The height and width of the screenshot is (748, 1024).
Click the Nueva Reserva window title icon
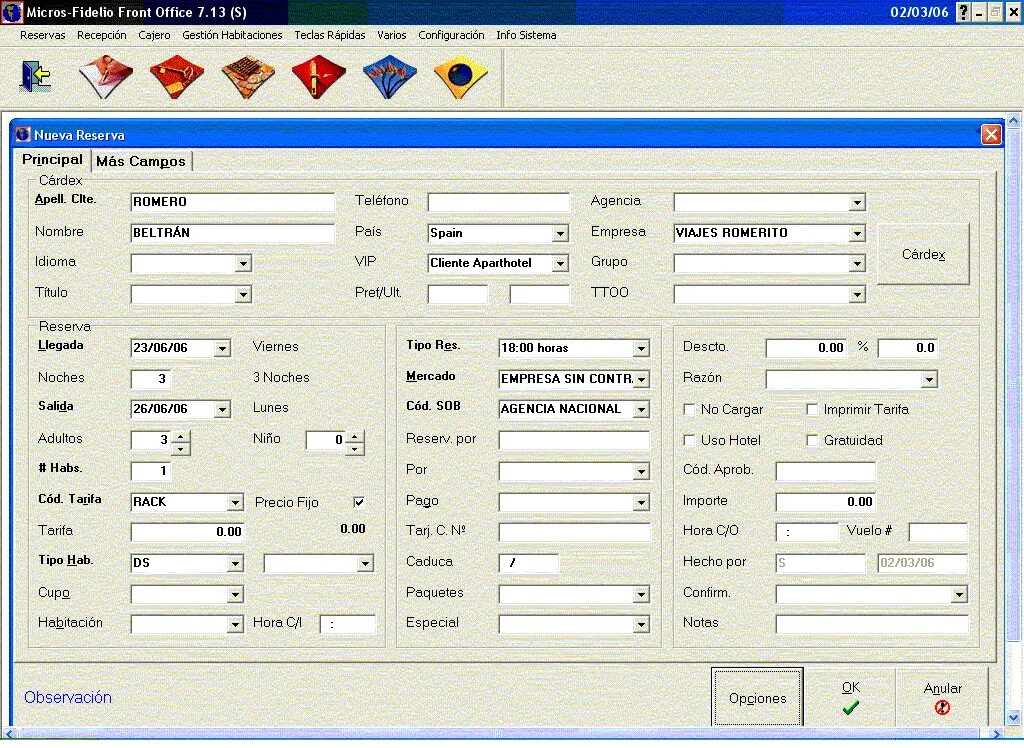pyautogui.click(x=23, y=135)
